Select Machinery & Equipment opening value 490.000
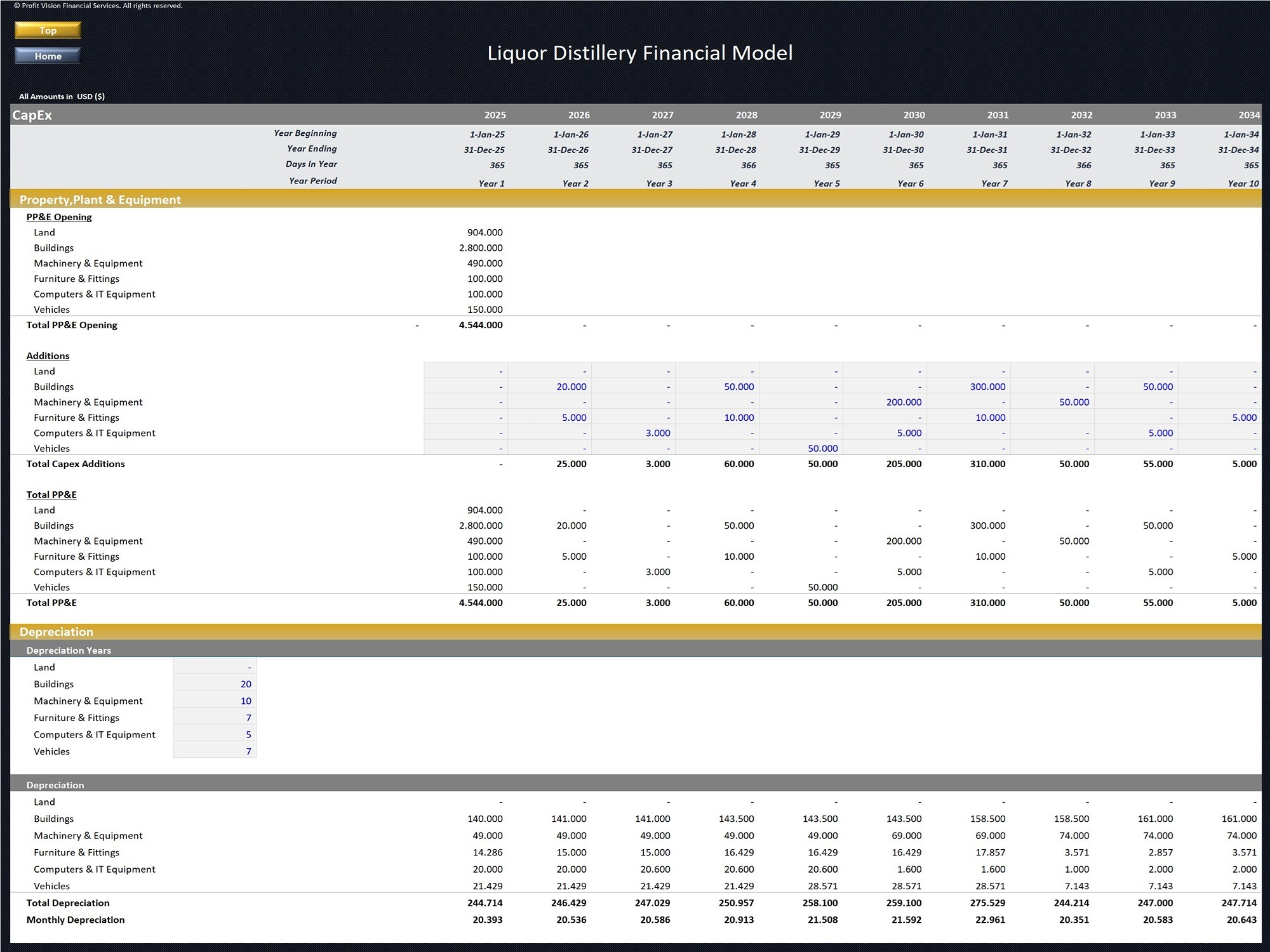Image resolution: width=1270 pixels, height=952 pixels. coord(485,263)
